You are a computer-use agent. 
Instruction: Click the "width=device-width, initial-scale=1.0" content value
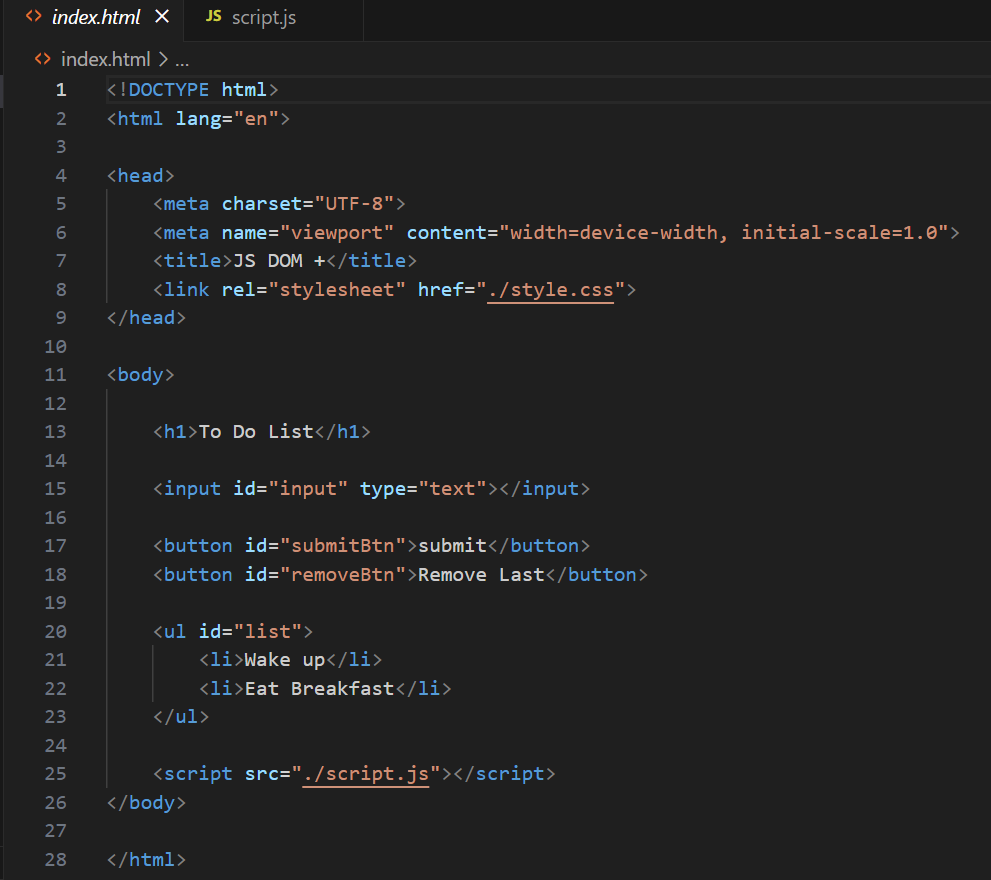[724, 233]
